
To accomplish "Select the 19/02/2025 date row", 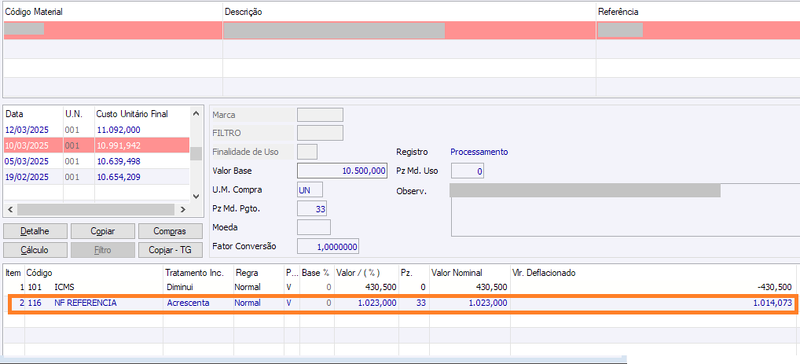I will pos(96,177).
